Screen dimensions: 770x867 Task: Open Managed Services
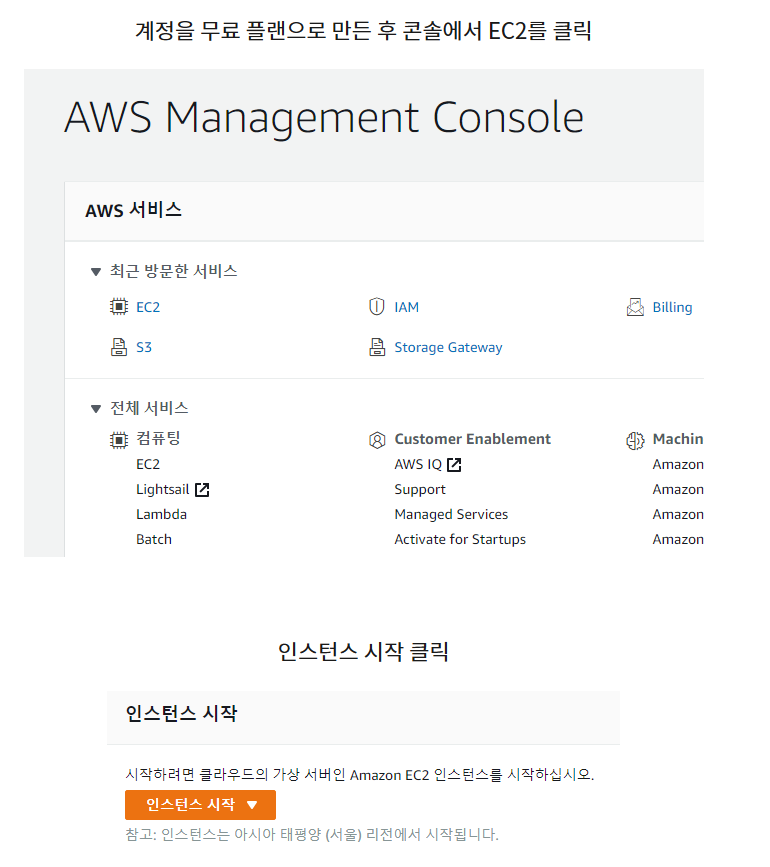point(450,513)
